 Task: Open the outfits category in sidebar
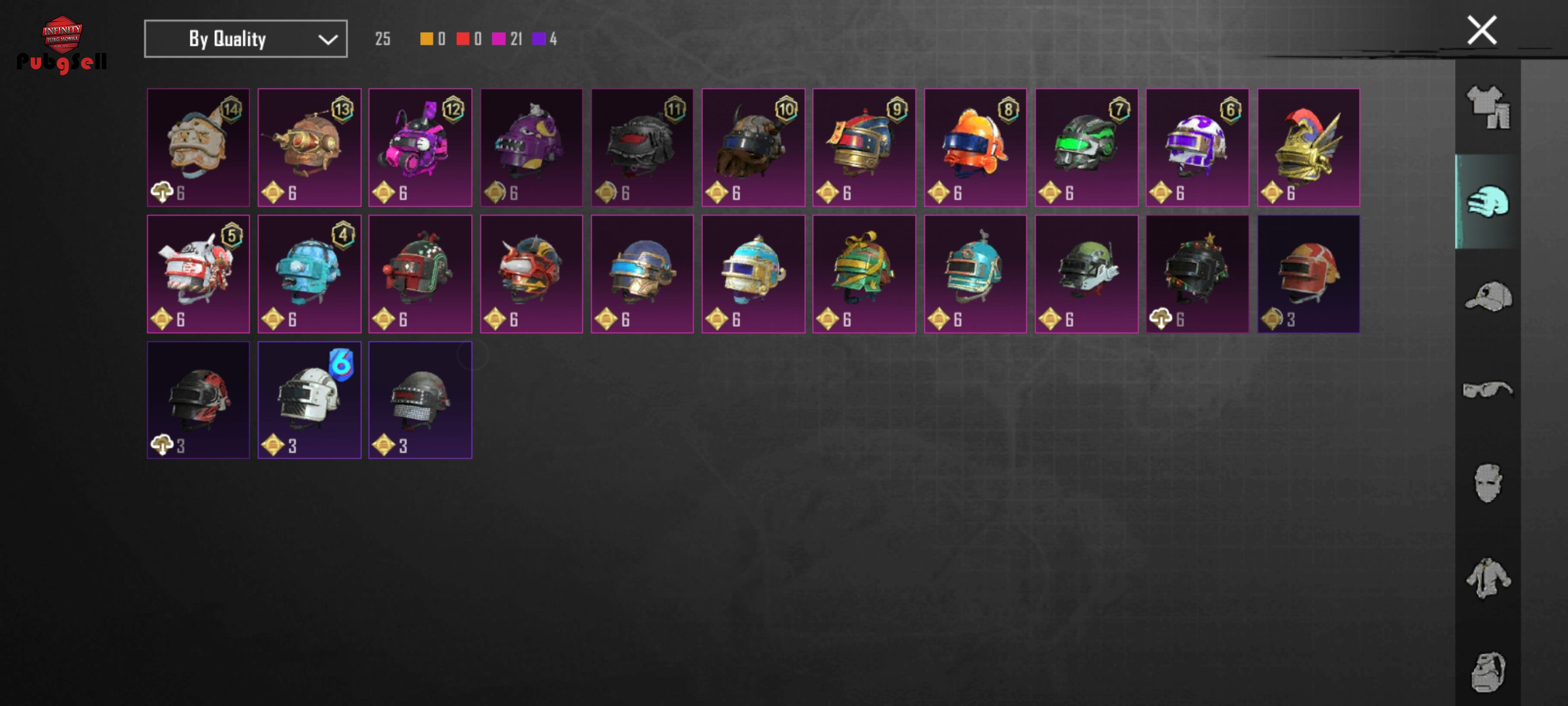tap(1488, 107)
